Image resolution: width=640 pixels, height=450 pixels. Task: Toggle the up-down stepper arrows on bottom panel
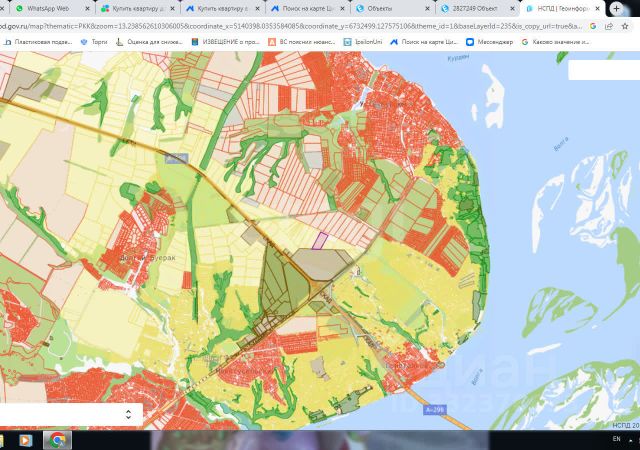tap(128, 414)
